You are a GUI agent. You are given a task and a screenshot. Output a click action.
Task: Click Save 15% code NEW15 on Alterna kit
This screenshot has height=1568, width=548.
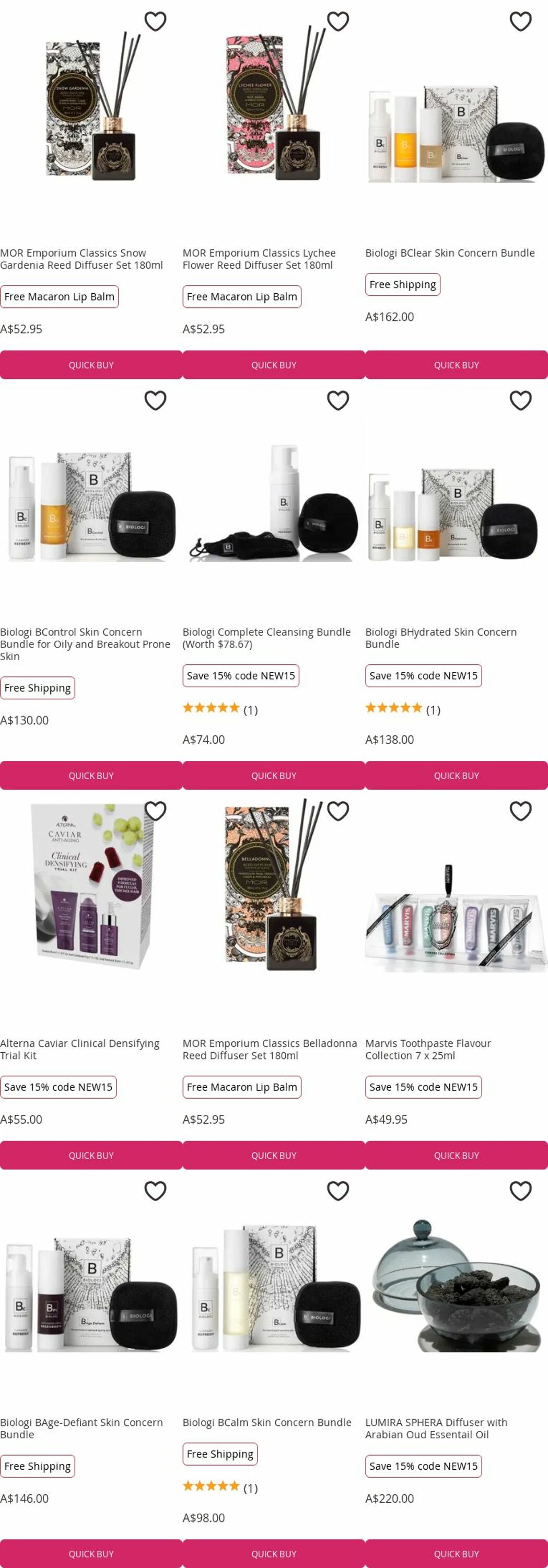tap(59, 1087)
